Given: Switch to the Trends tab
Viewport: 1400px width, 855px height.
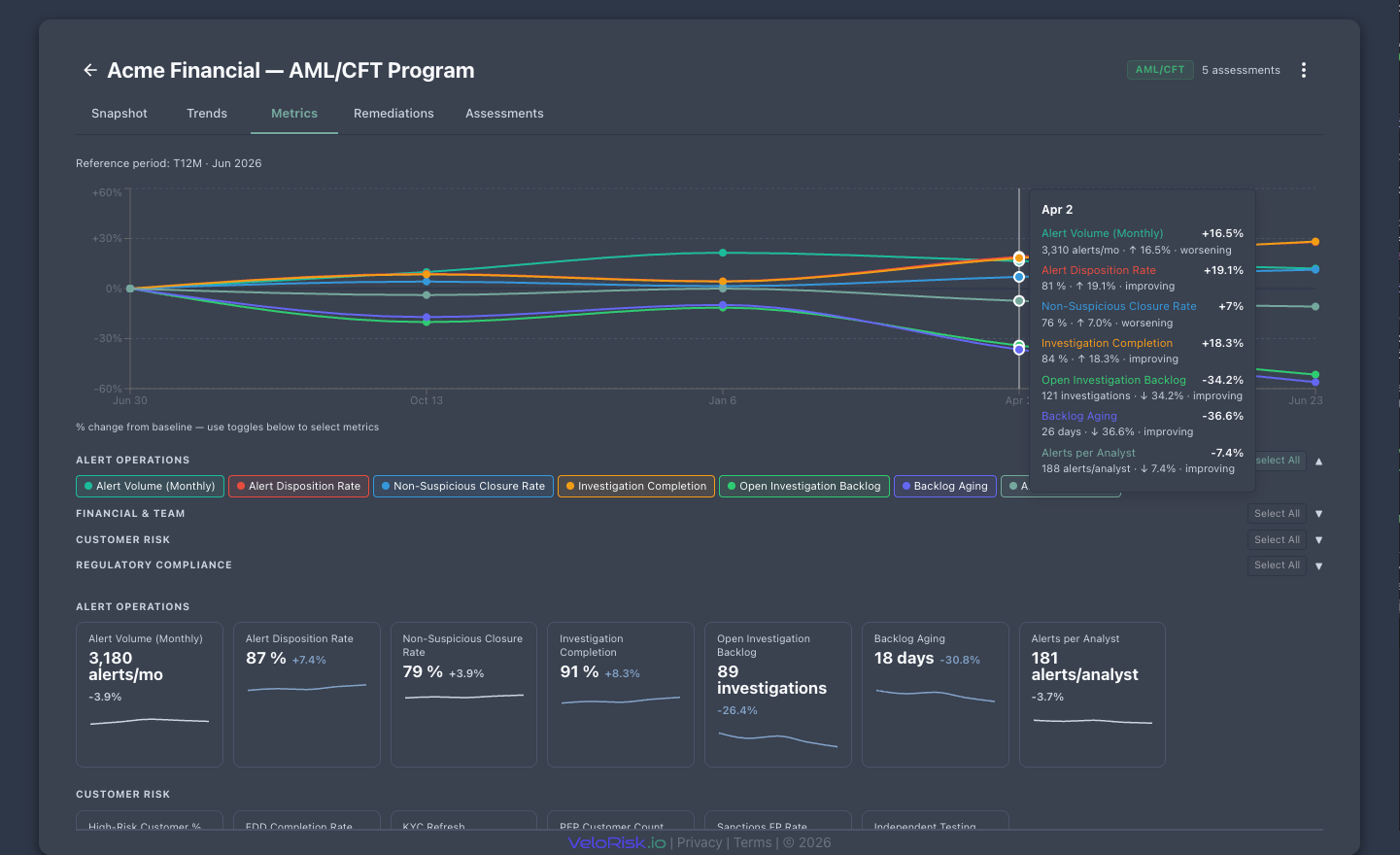Looking at the screenshot, I should tap(207, 114).
